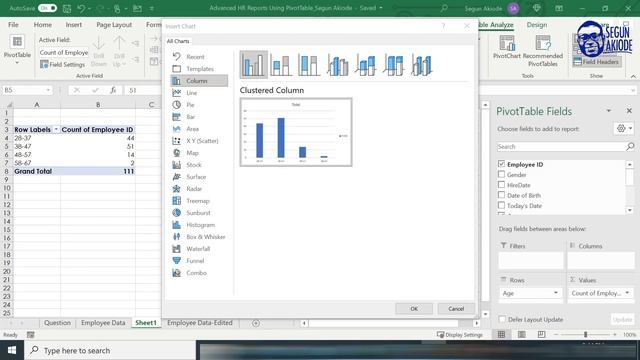Image resolution: width=640 pixels, height=360 pixels.
Task: Pick the 100% Stacked Column subtype icon
Action: point(309,65)
